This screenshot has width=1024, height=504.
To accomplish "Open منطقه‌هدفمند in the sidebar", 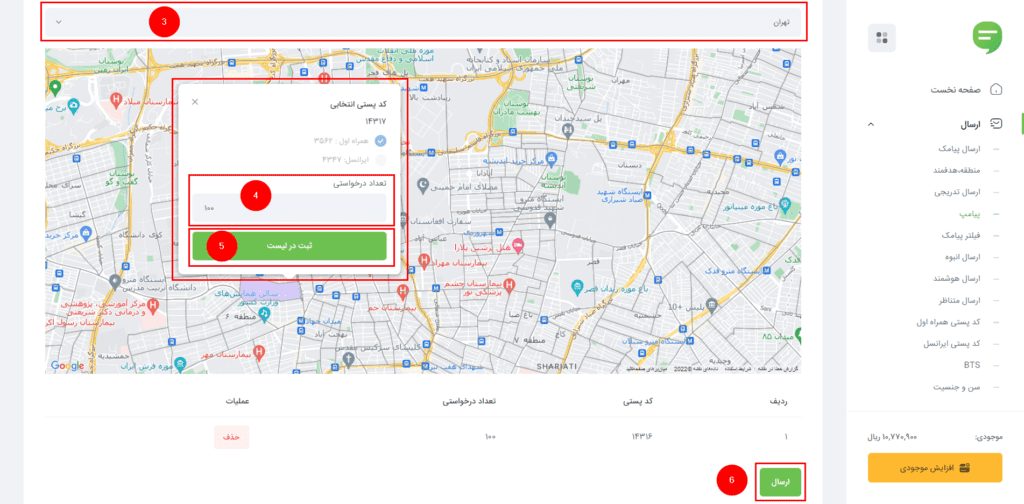I will 957,170.
